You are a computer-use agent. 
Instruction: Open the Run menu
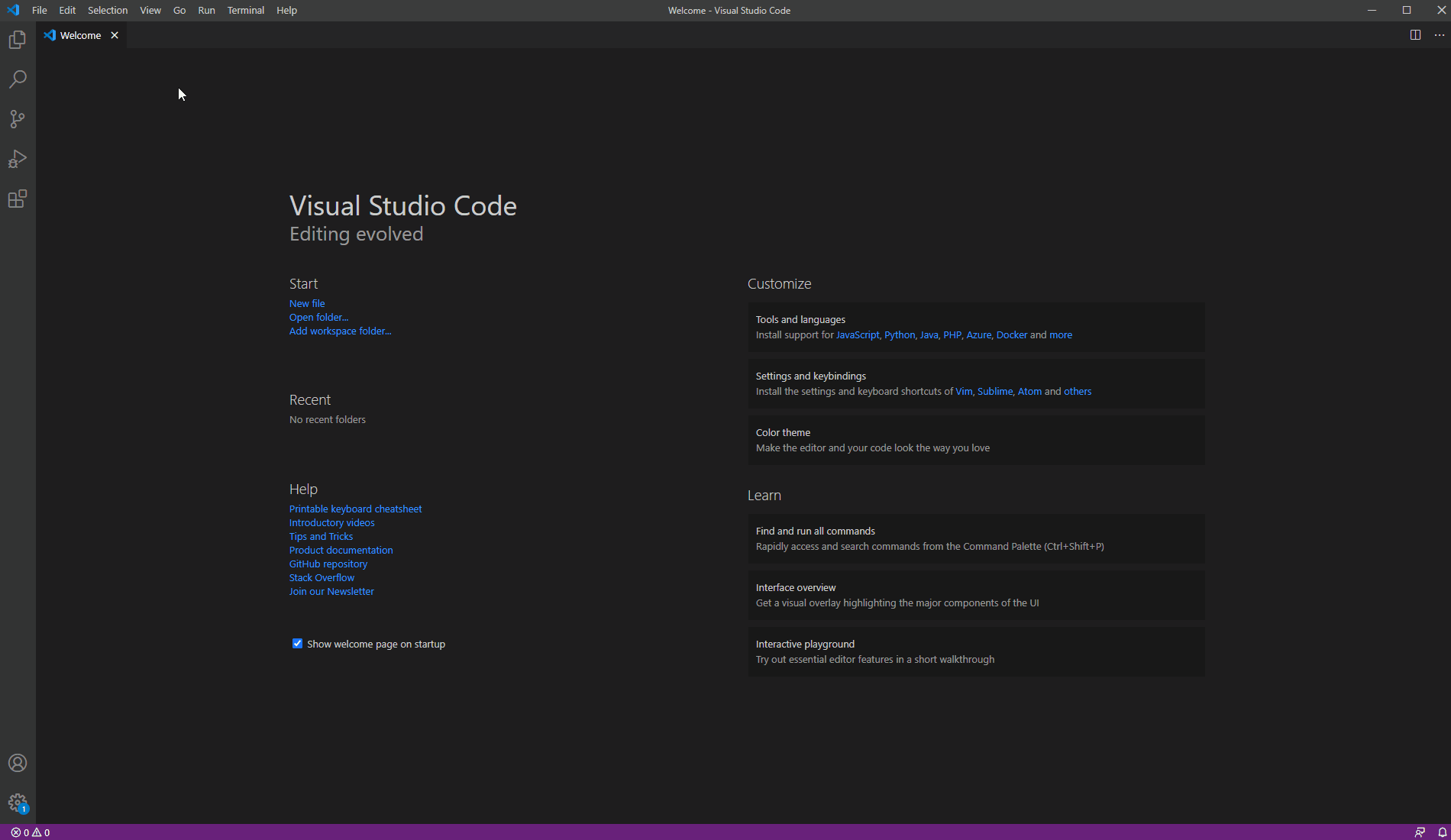[x=206, y=10]
